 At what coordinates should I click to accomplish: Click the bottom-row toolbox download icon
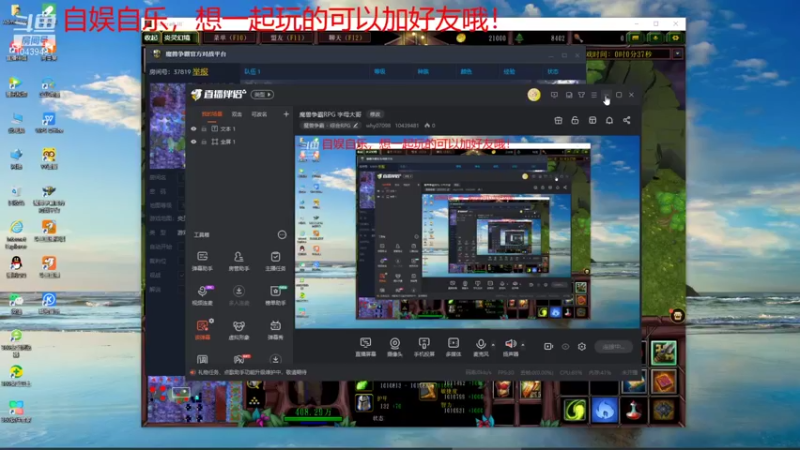(x=275, y=360)
